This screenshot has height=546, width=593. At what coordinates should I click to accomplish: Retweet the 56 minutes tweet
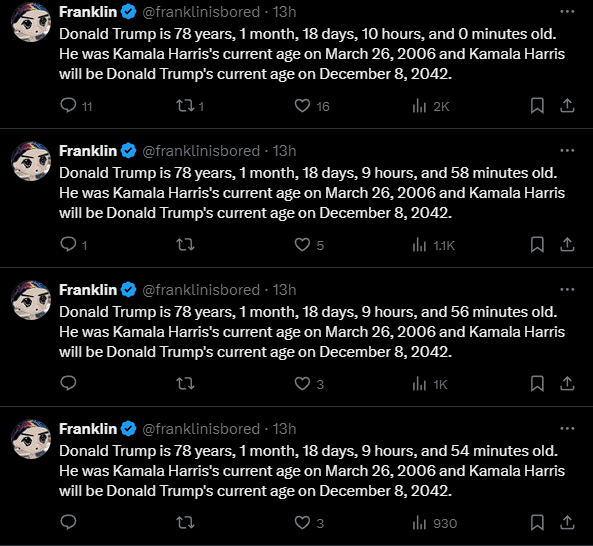[185, 384]
